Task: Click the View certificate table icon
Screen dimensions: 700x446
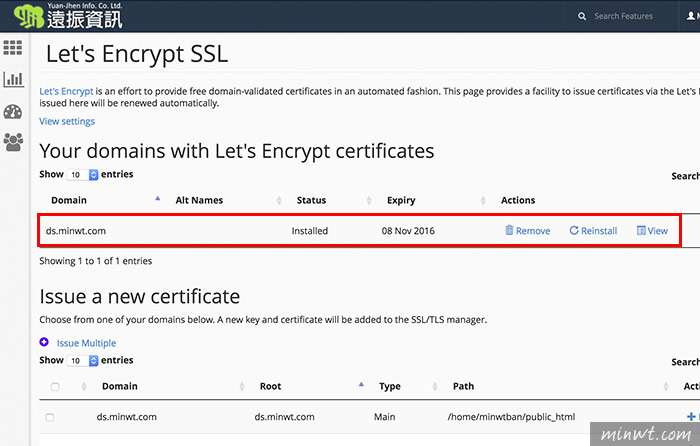Action: (x=641, y=230)
